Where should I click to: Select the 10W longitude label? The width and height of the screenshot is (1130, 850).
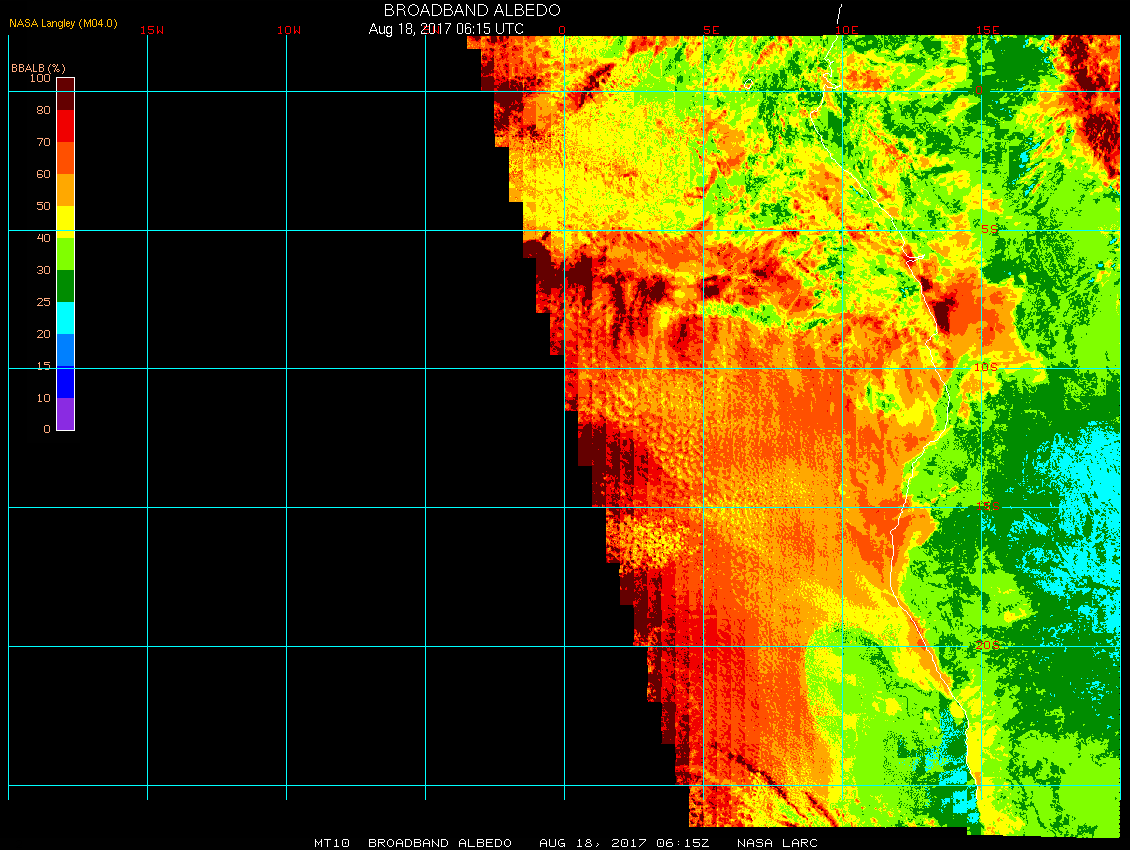(289, 30)
